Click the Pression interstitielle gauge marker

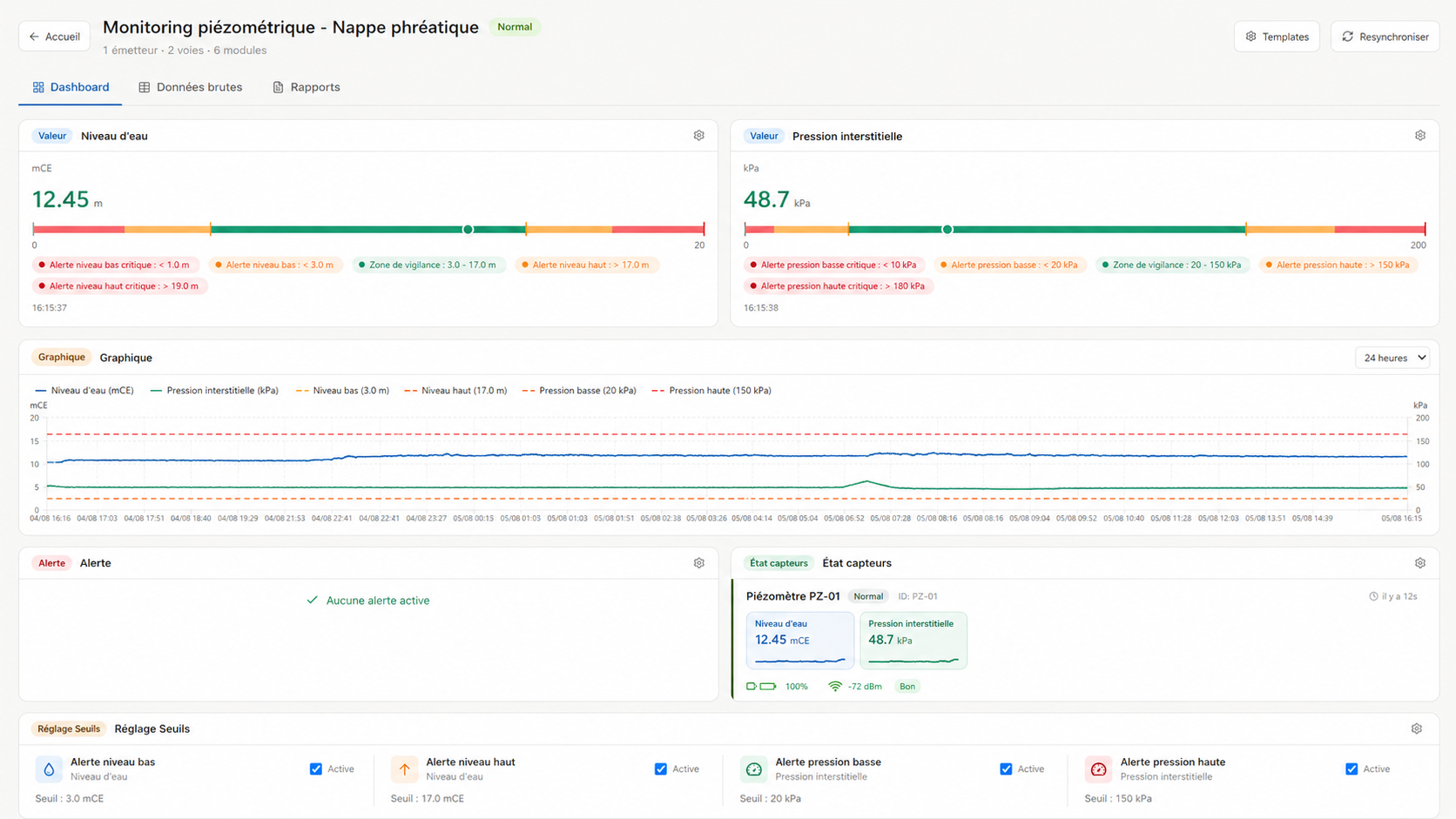pos(947,230)
